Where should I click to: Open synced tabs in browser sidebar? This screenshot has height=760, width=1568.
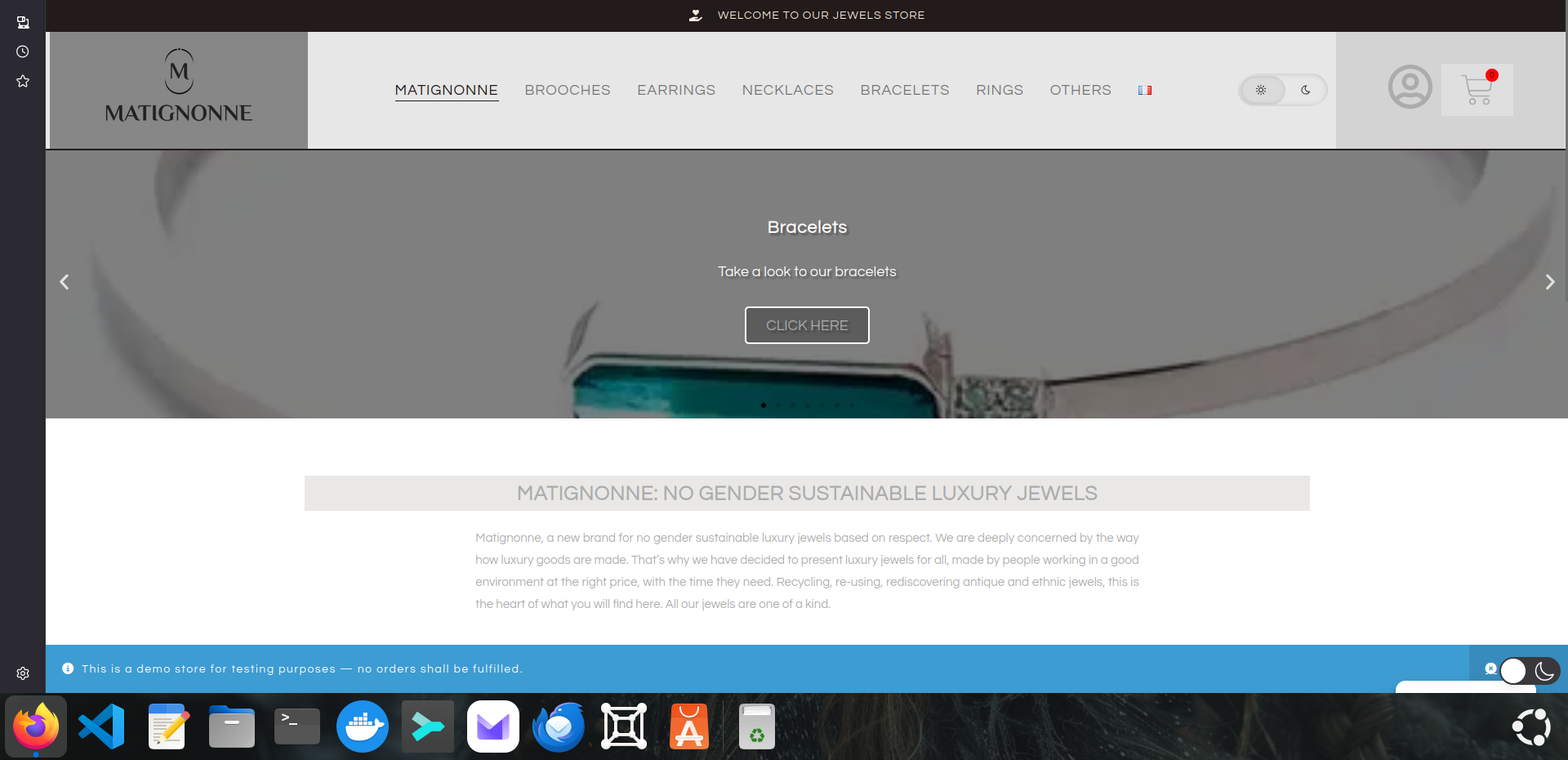click(x=23, y=22)
